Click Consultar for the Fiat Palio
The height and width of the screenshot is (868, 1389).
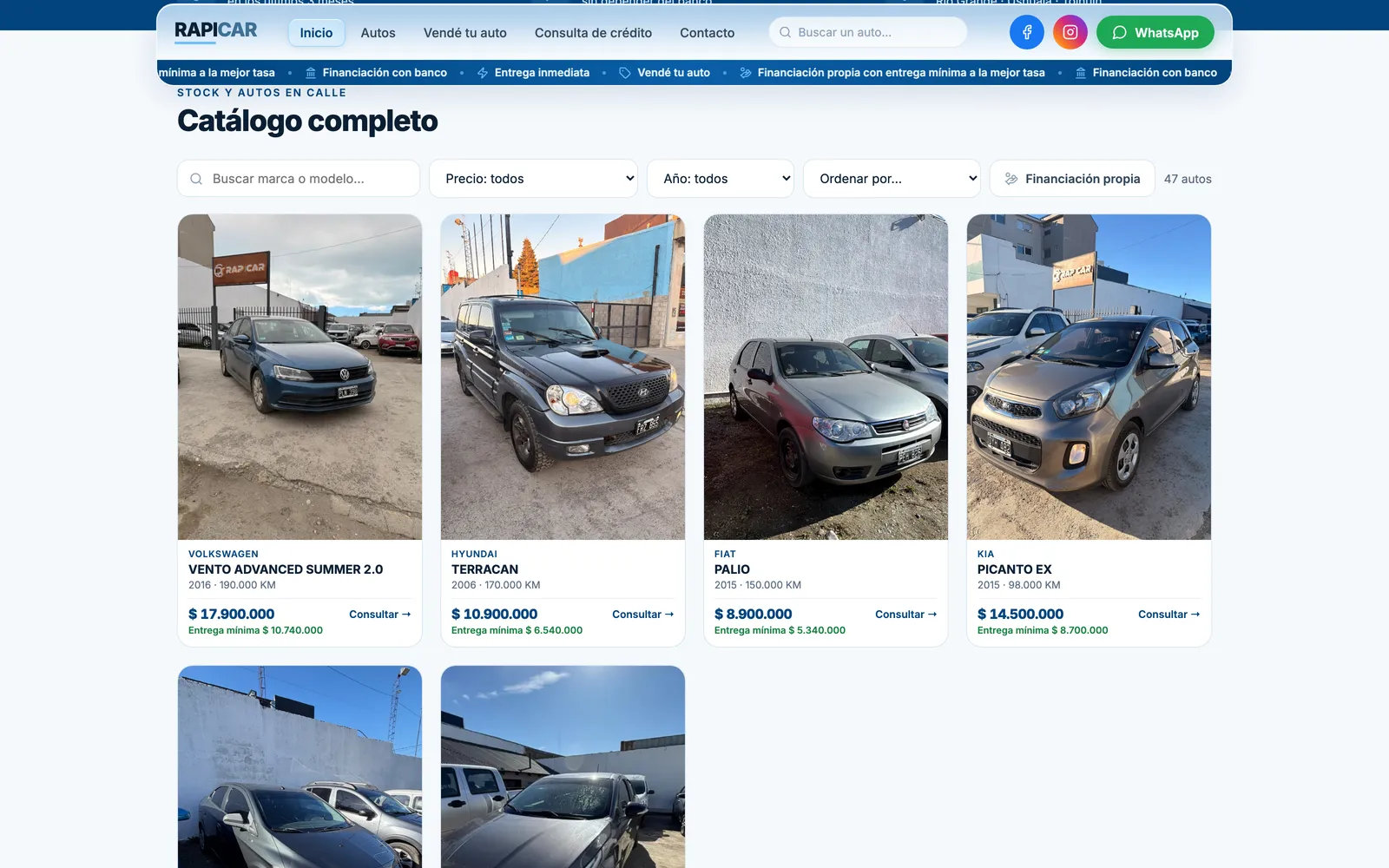click(906, 615)
